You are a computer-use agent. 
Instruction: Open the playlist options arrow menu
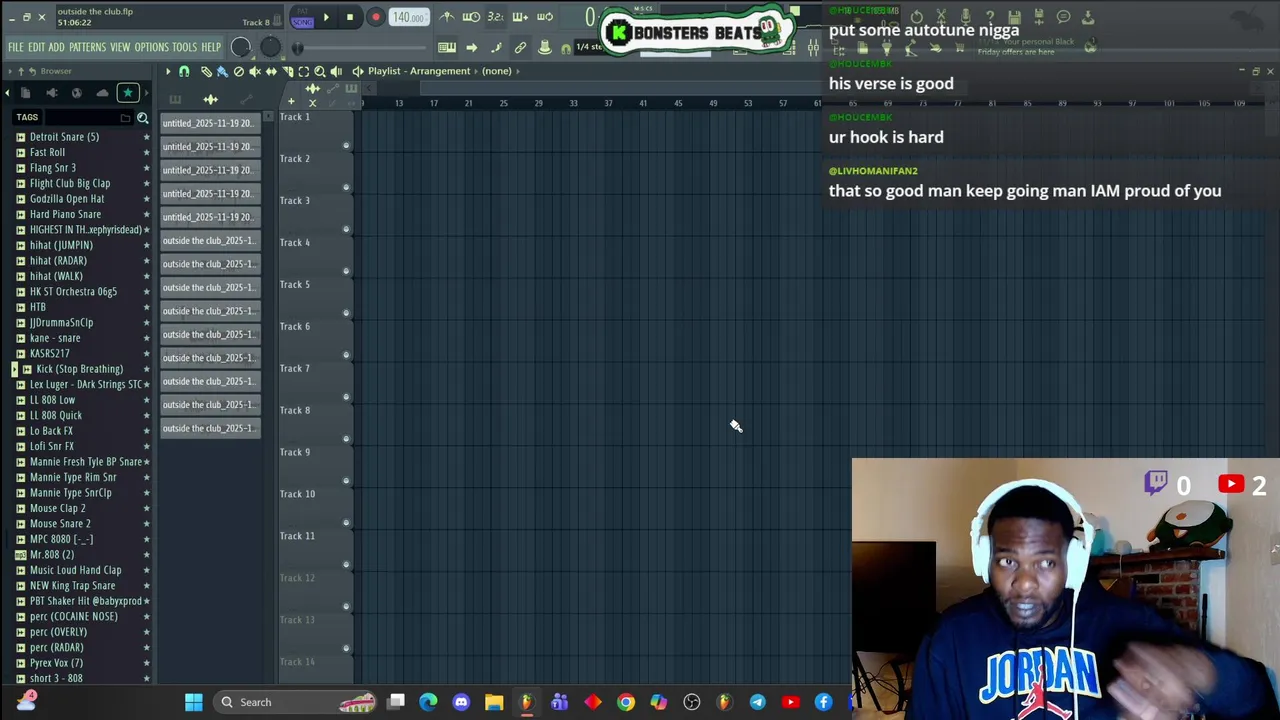point(168,71)
